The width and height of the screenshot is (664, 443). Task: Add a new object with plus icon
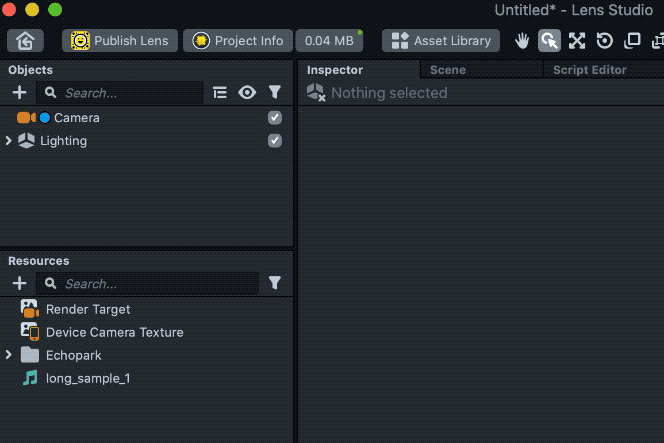click(19, 93)
